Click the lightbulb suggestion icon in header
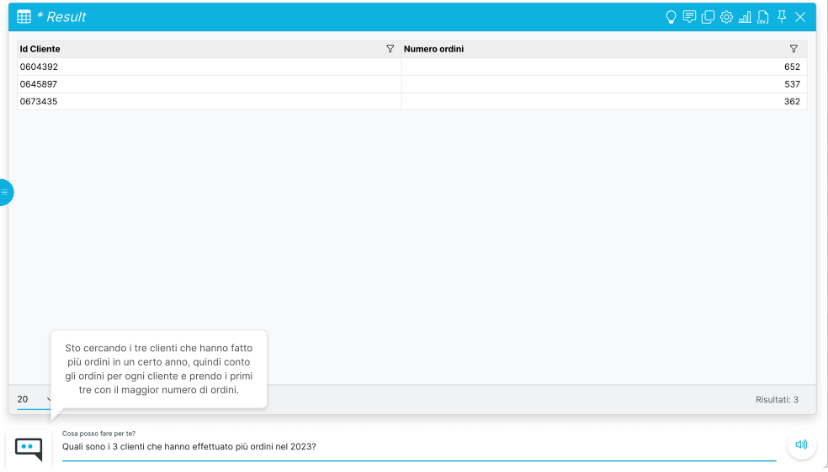Viewport: 828px width, 472px height. point(671,17)
